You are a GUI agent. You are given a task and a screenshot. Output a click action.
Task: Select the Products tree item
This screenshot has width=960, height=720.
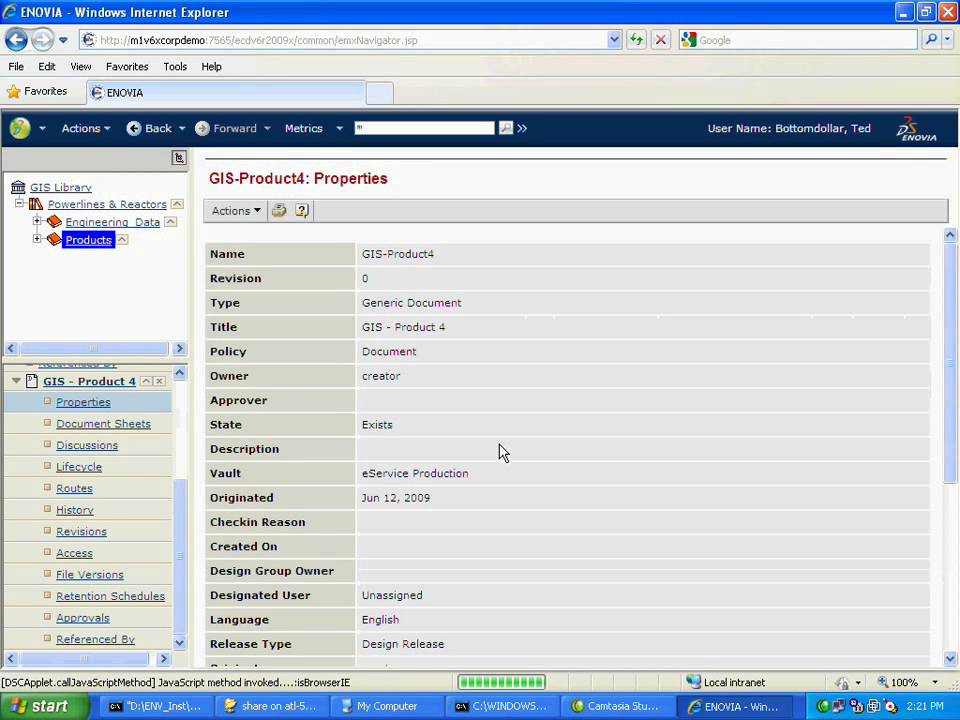tap(88, 240)
